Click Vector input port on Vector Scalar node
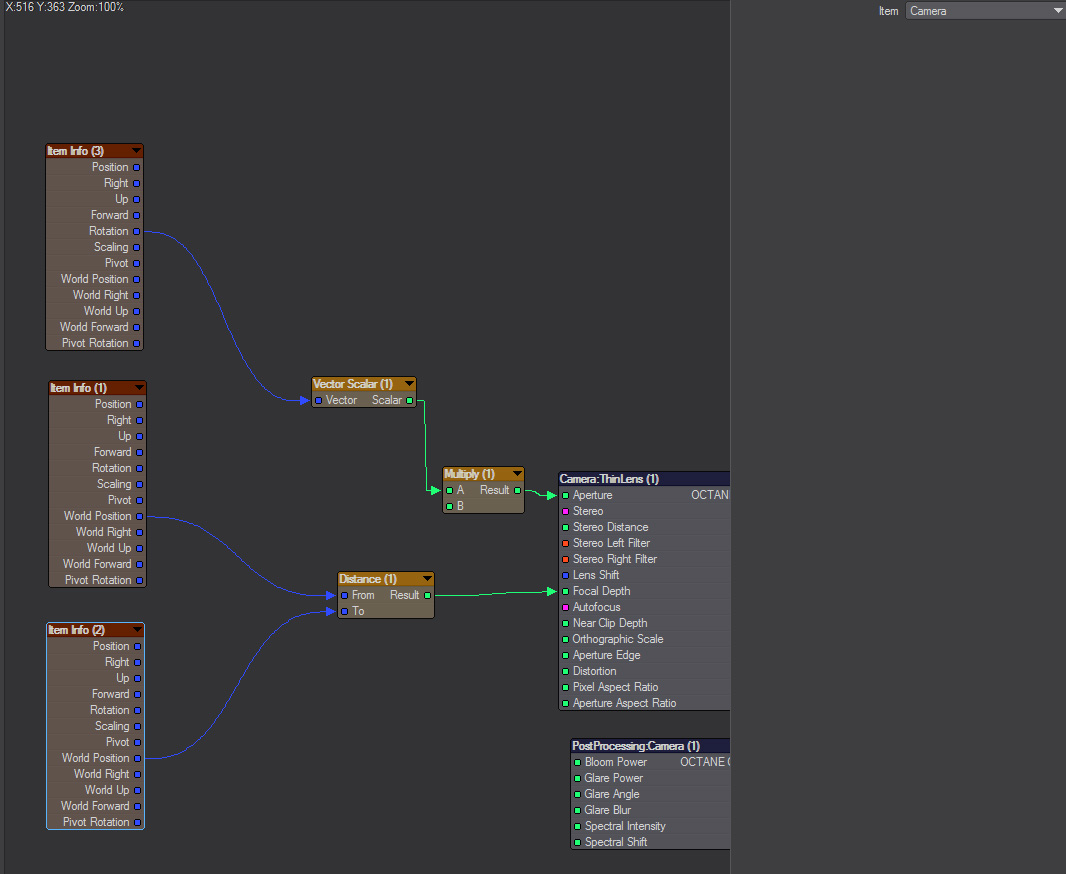The height and width of the screenshot is (874, 1066). point(318,400)
